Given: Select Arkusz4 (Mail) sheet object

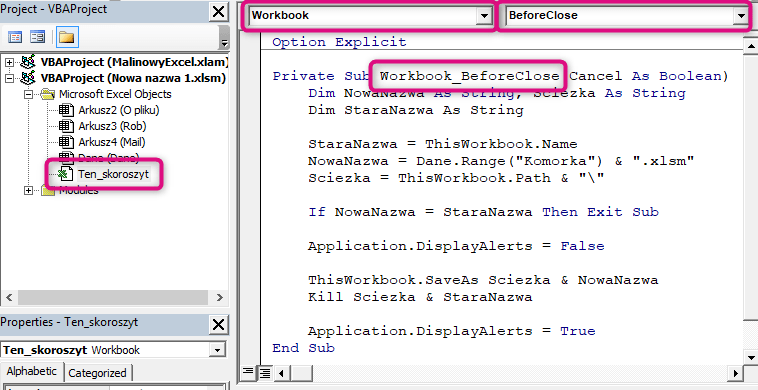Looking at the screenshot, I should [x=112, y=142].
